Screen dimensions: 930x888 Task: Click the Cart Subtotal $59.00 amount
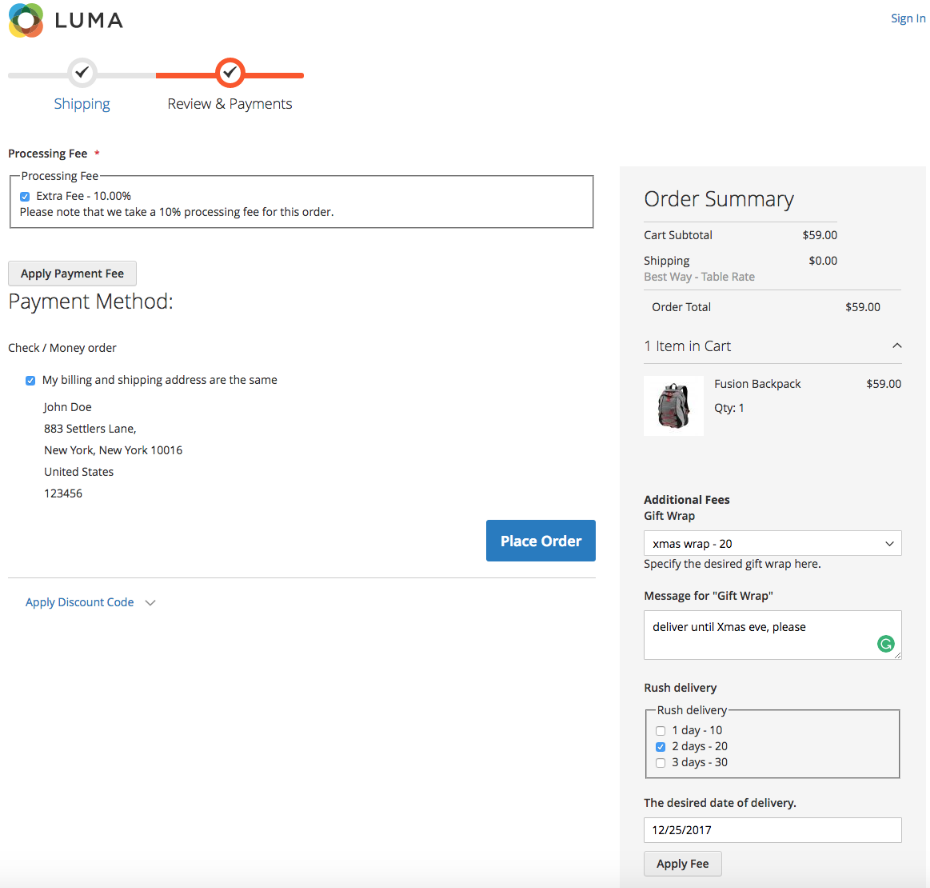820,235
